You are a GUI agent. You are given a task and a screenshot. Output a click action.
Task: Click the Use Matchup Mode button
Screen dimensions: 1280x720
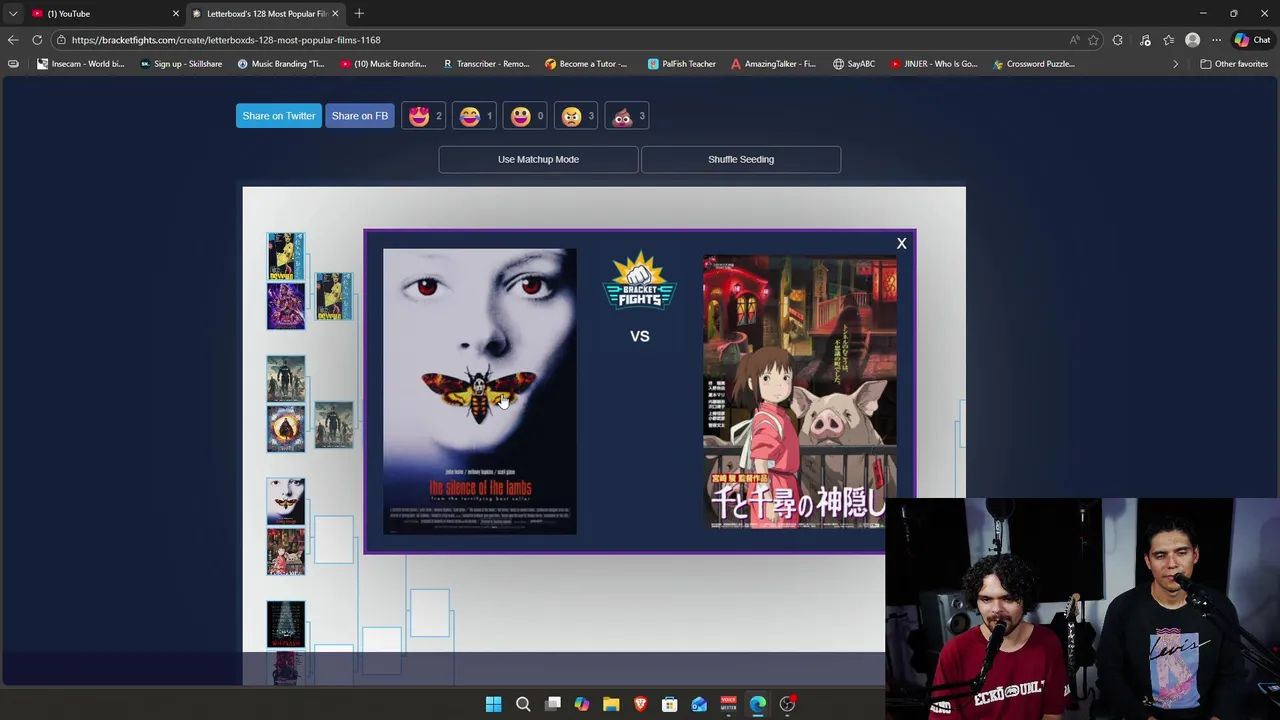(x=538, y=159)
